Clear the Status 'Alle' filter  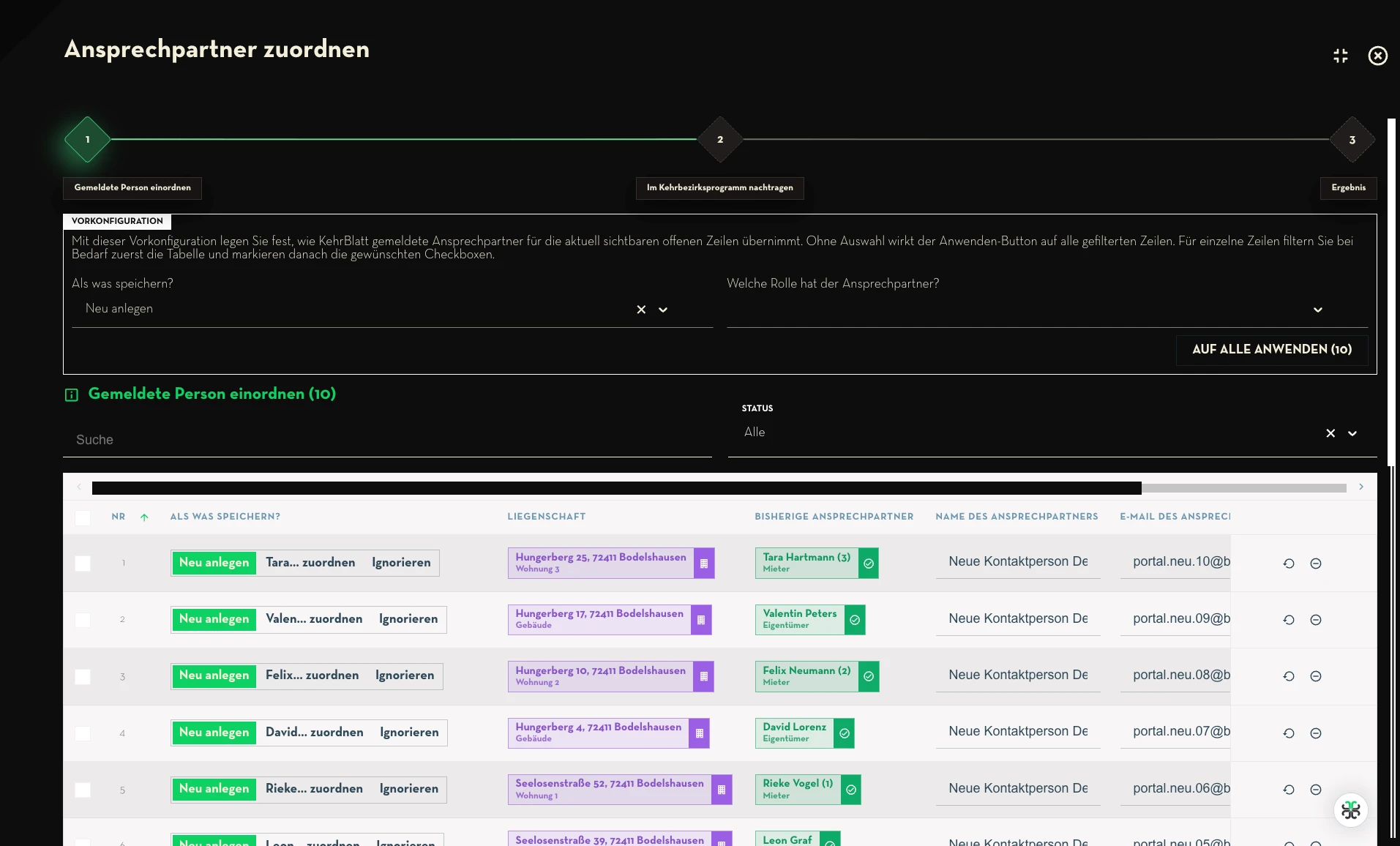(x=1330, y=433)
